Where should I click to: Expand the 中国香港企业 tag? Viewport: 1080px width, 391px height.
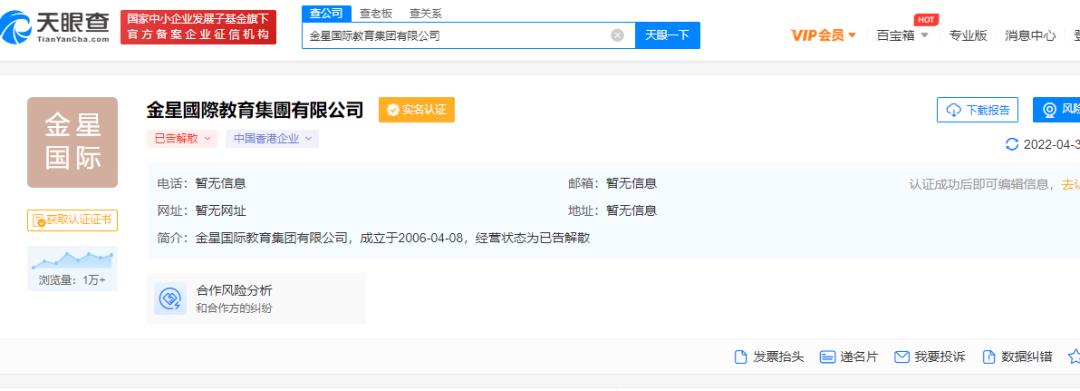click(272, 138)
